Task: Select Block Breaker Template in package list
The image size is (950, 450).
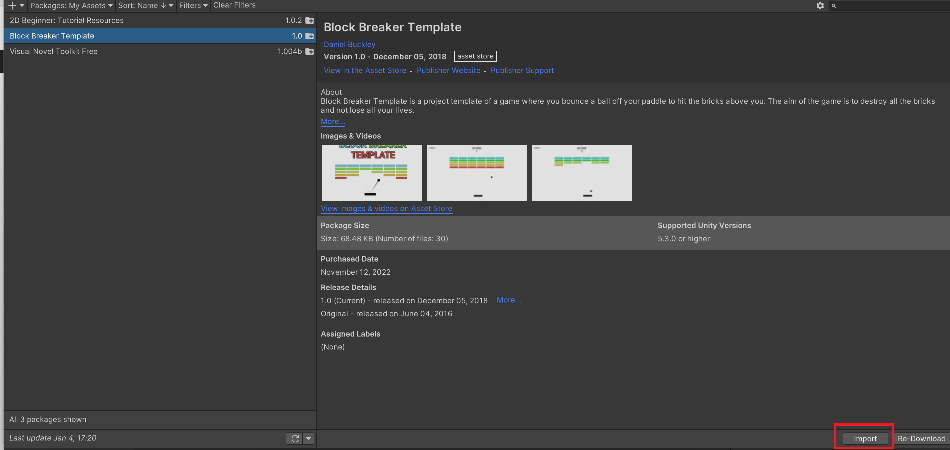Action: [x=160, y=36]
